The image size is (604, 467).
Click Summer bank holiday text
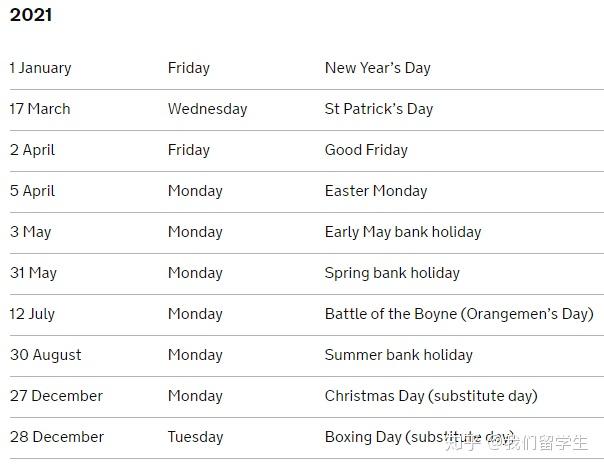[398, 355]
